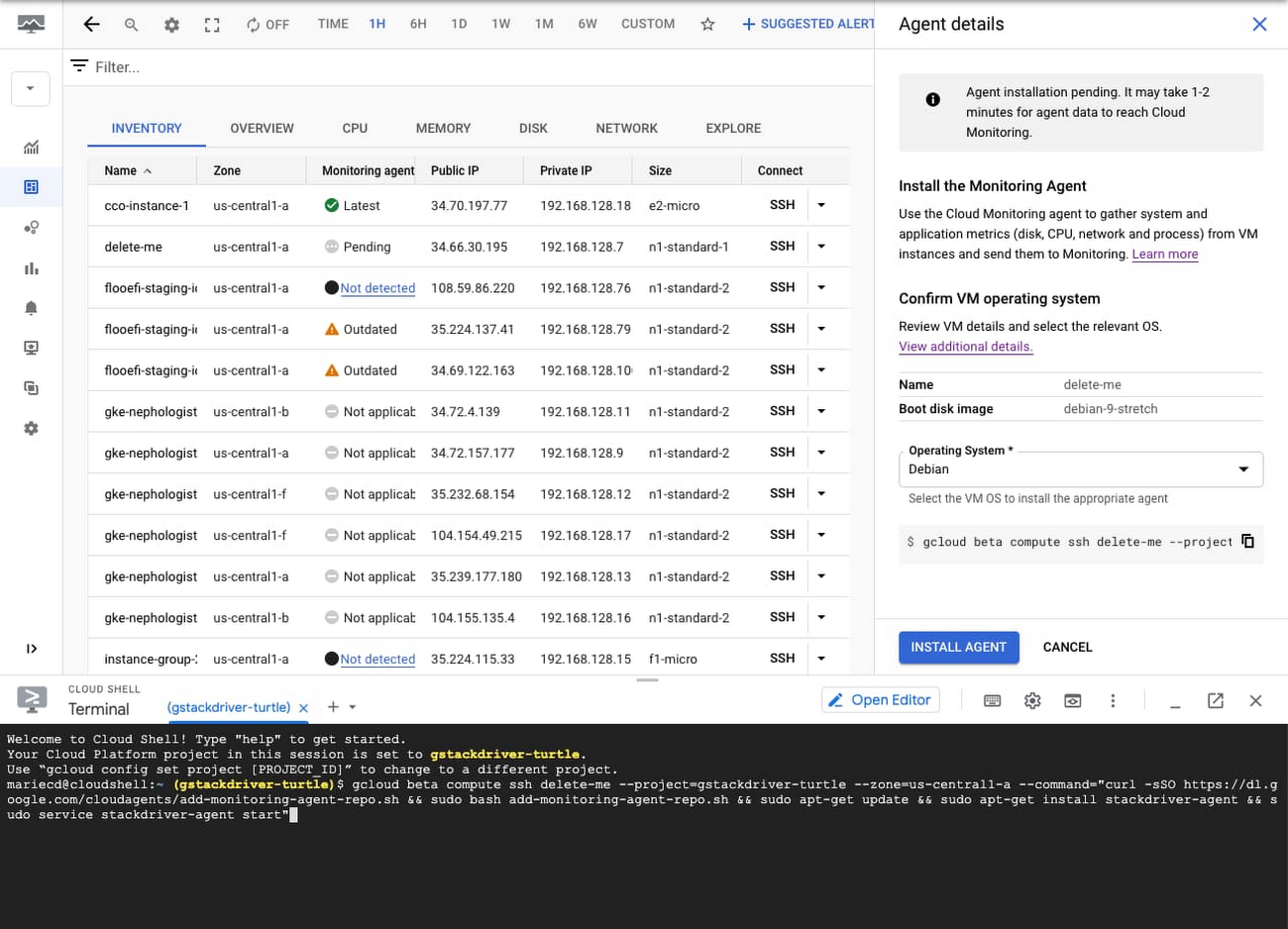
Task: Open Cloud Shell keyboard icon
Action: (992, 700)
